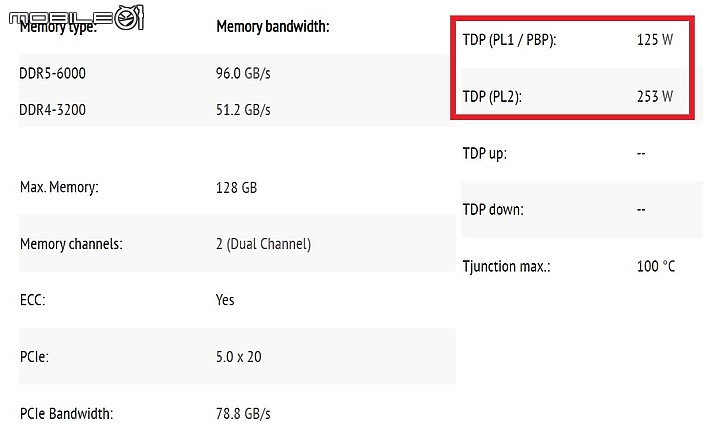Click the Memory channels label
This screenshot has height=440, width=720.
click(71, 244)
